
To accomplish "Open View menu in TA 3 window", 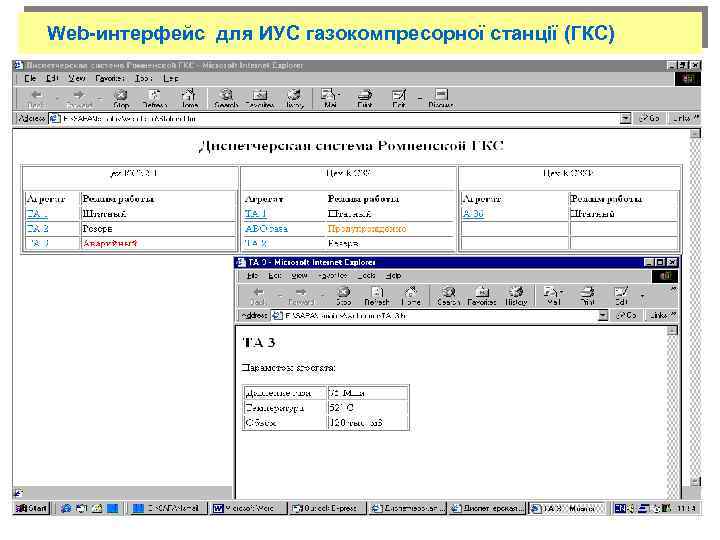I will (299, 276).
